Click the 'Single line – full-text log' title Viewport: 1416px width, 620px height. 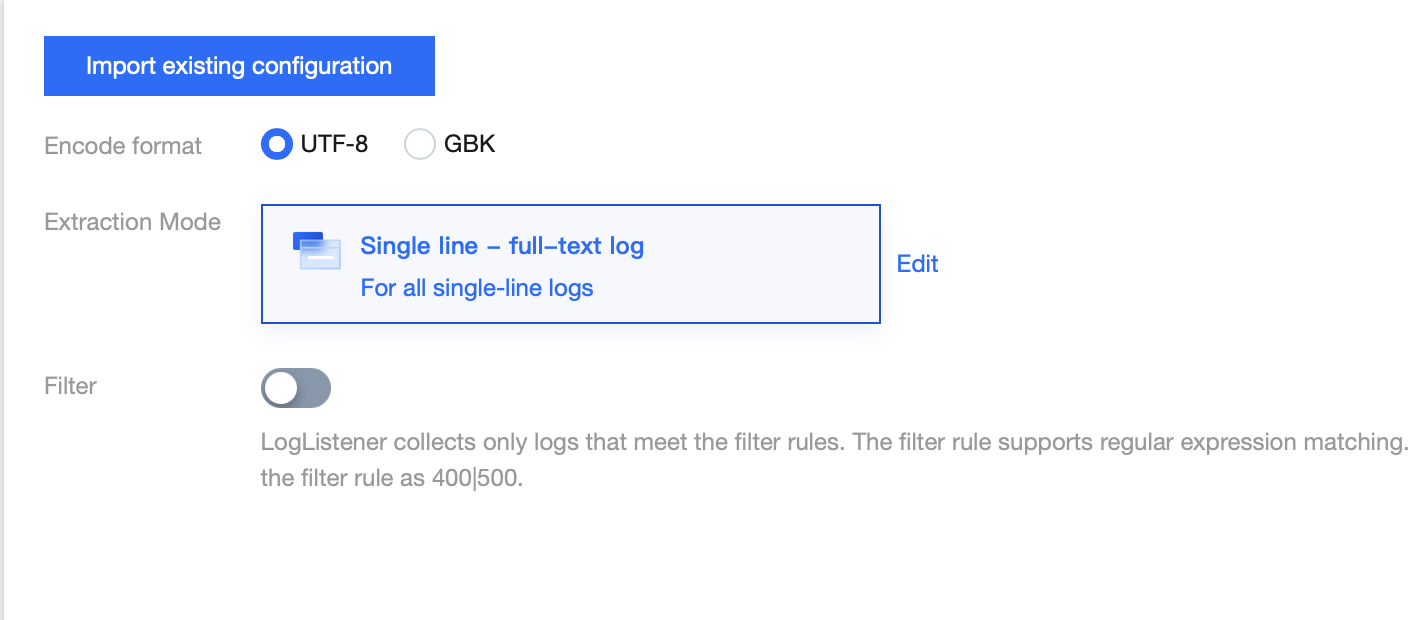[x=502, y=246]
